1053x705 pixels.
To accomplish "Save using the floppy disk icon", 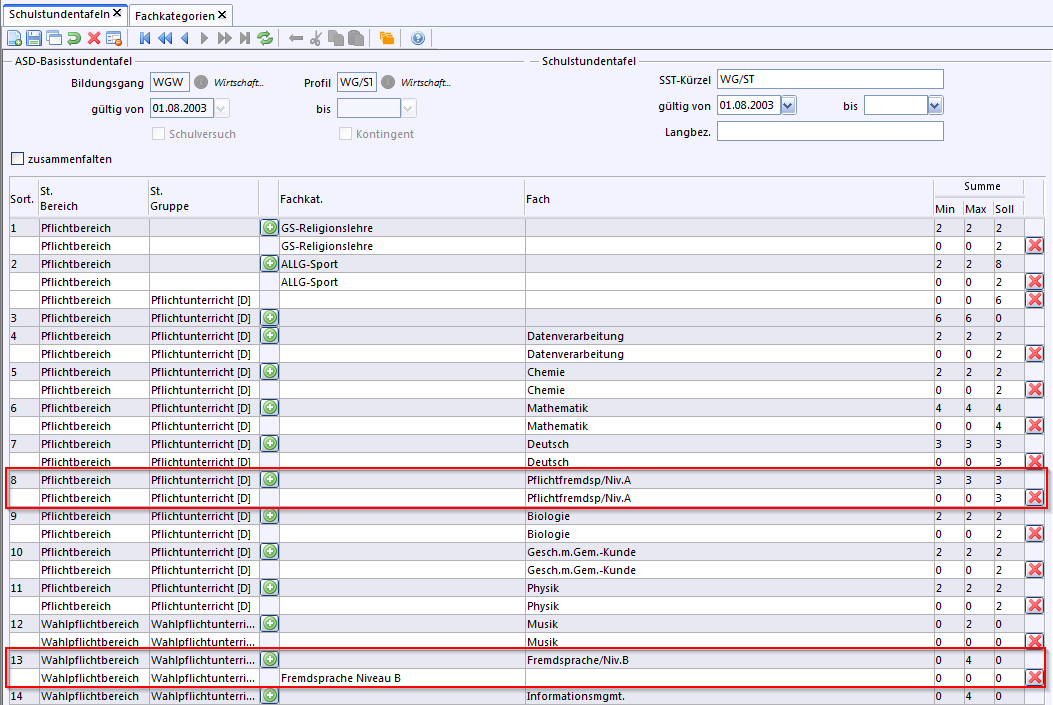I will [x=34, y=39].
